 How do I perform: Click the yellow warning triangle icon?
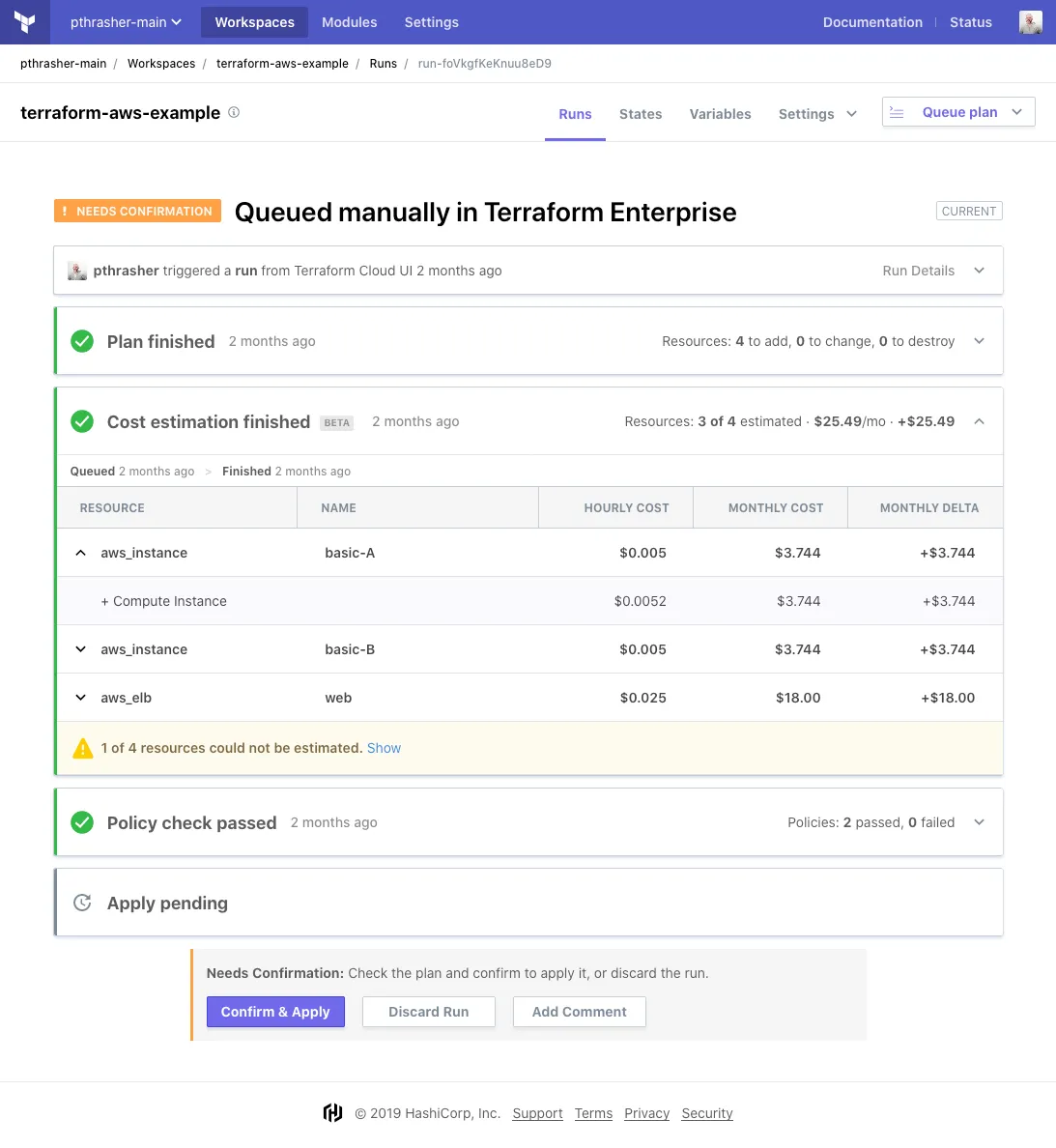pos(83,748)
